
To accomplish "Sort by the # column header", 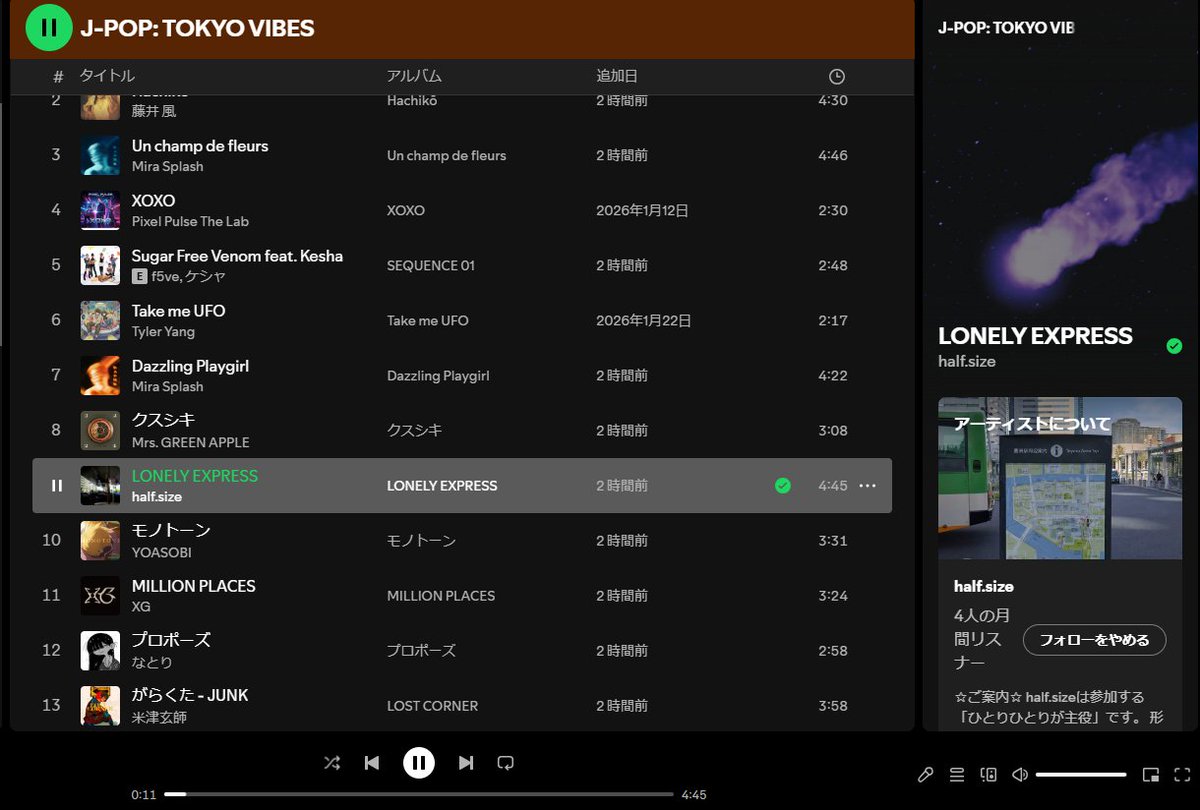I will coord(58,77).
